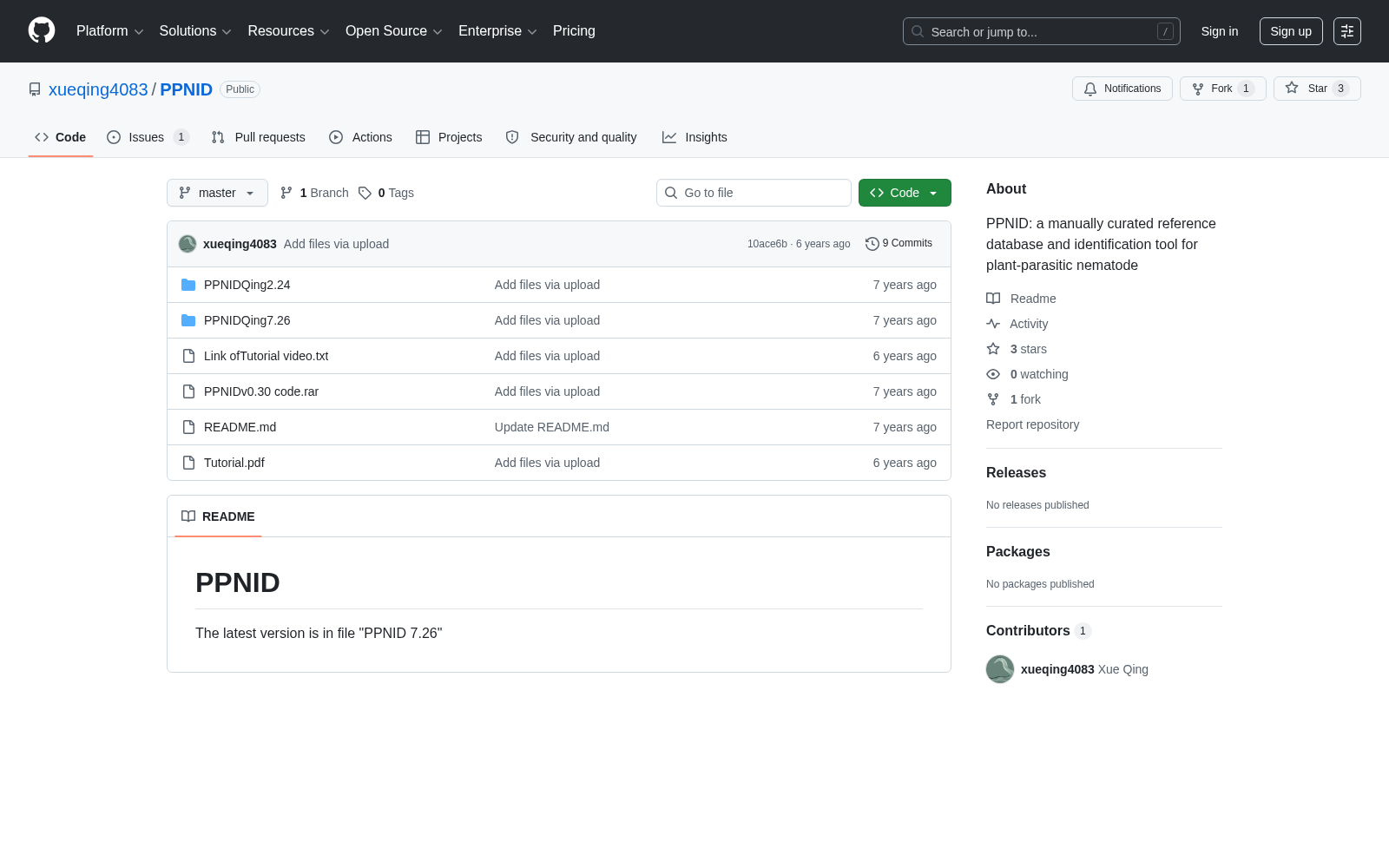
Task: Open the Releases section heading link
Action: [x=1016, y=472]
